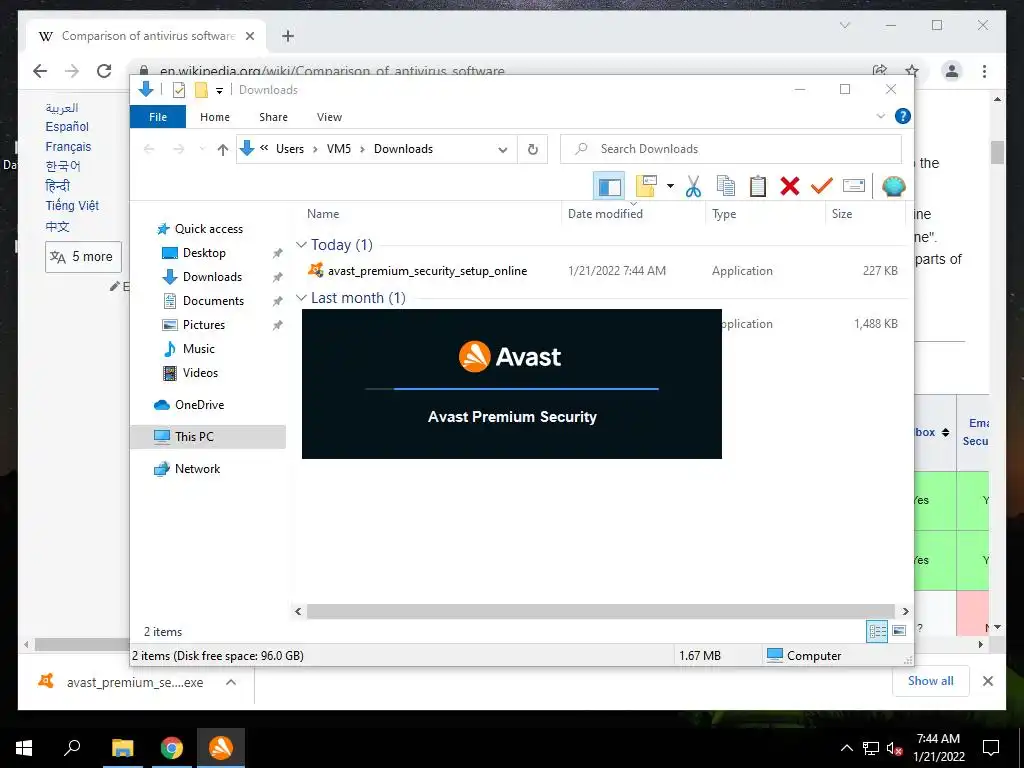Viewport: 1024px width, 768px height.
Task: Click the New folder quick access icon
Action: [x=201, y=90]
